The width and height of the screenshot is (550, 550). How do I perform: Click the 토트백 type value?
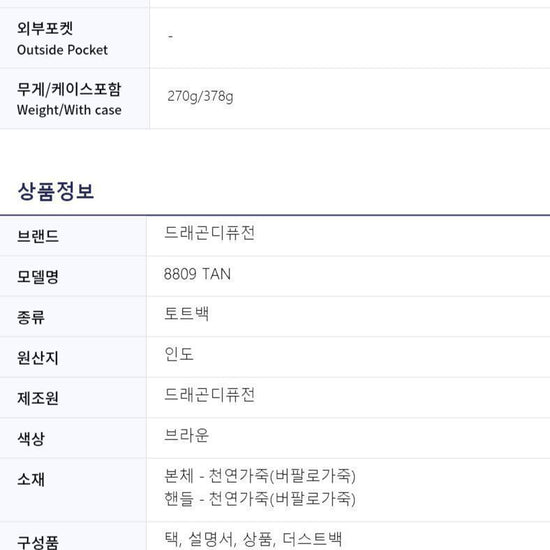point(186,314)
